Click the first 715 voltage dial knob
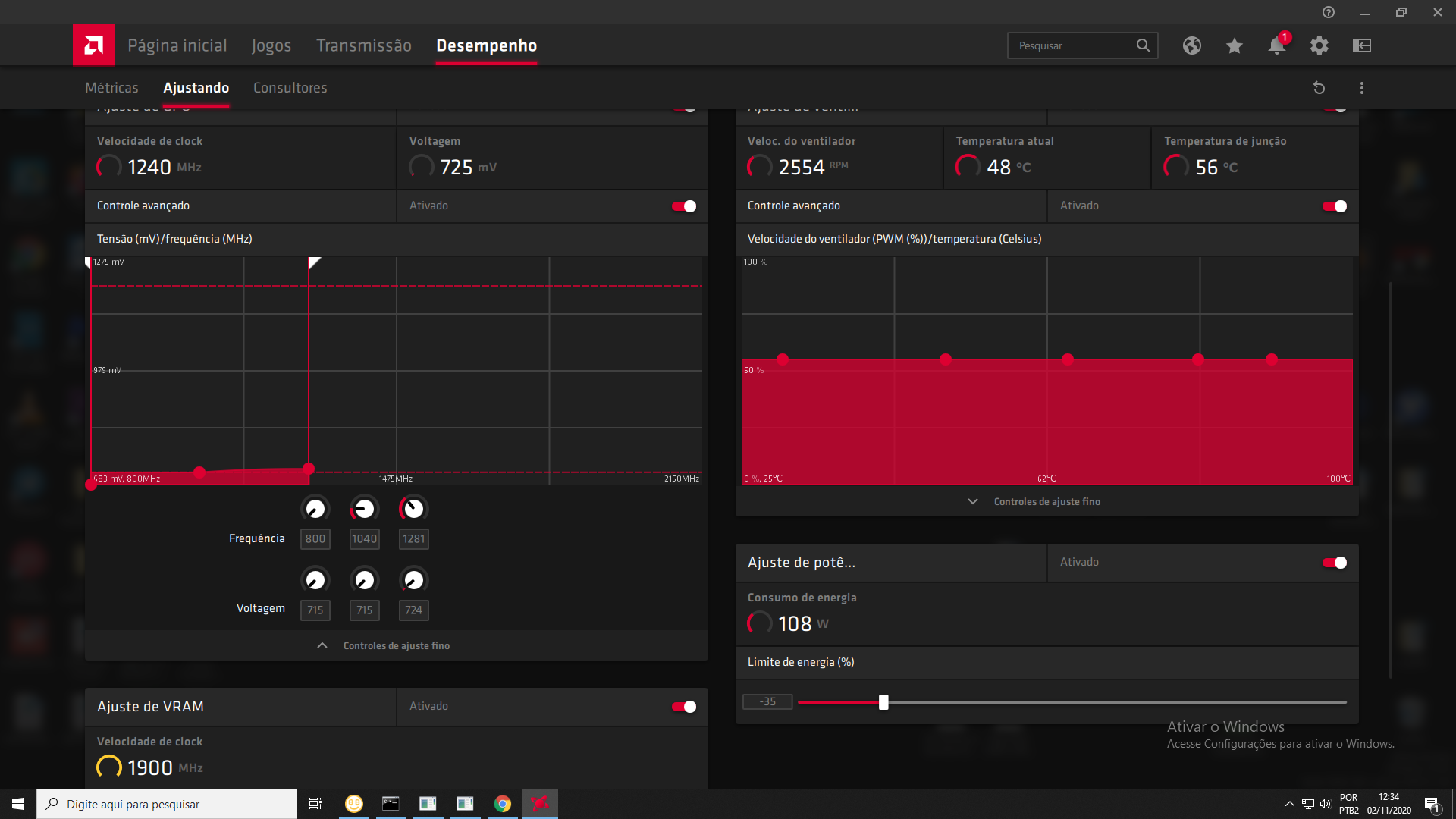The height and width of the screenshot is (819, 1456). coord(315,580)
